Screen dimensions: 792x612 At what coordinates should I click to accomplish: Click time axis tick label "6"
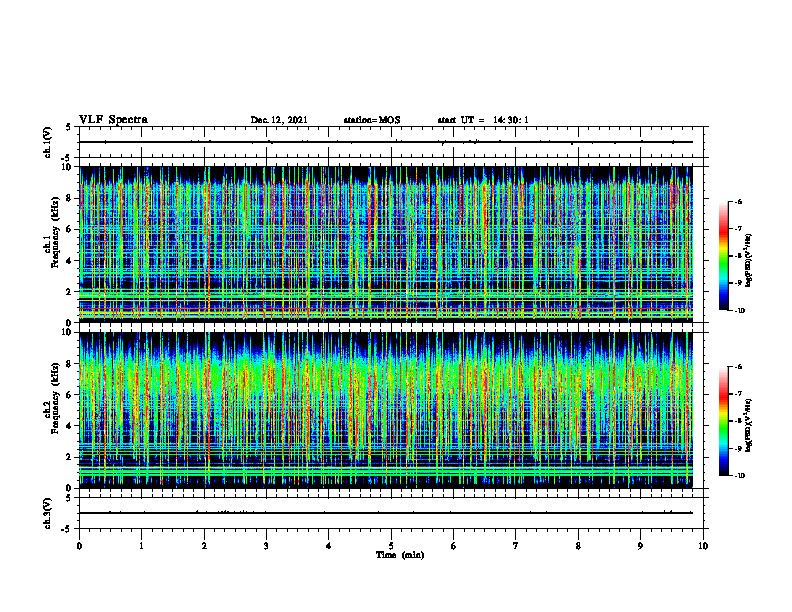pyautogui.click(x=453, y=546)
